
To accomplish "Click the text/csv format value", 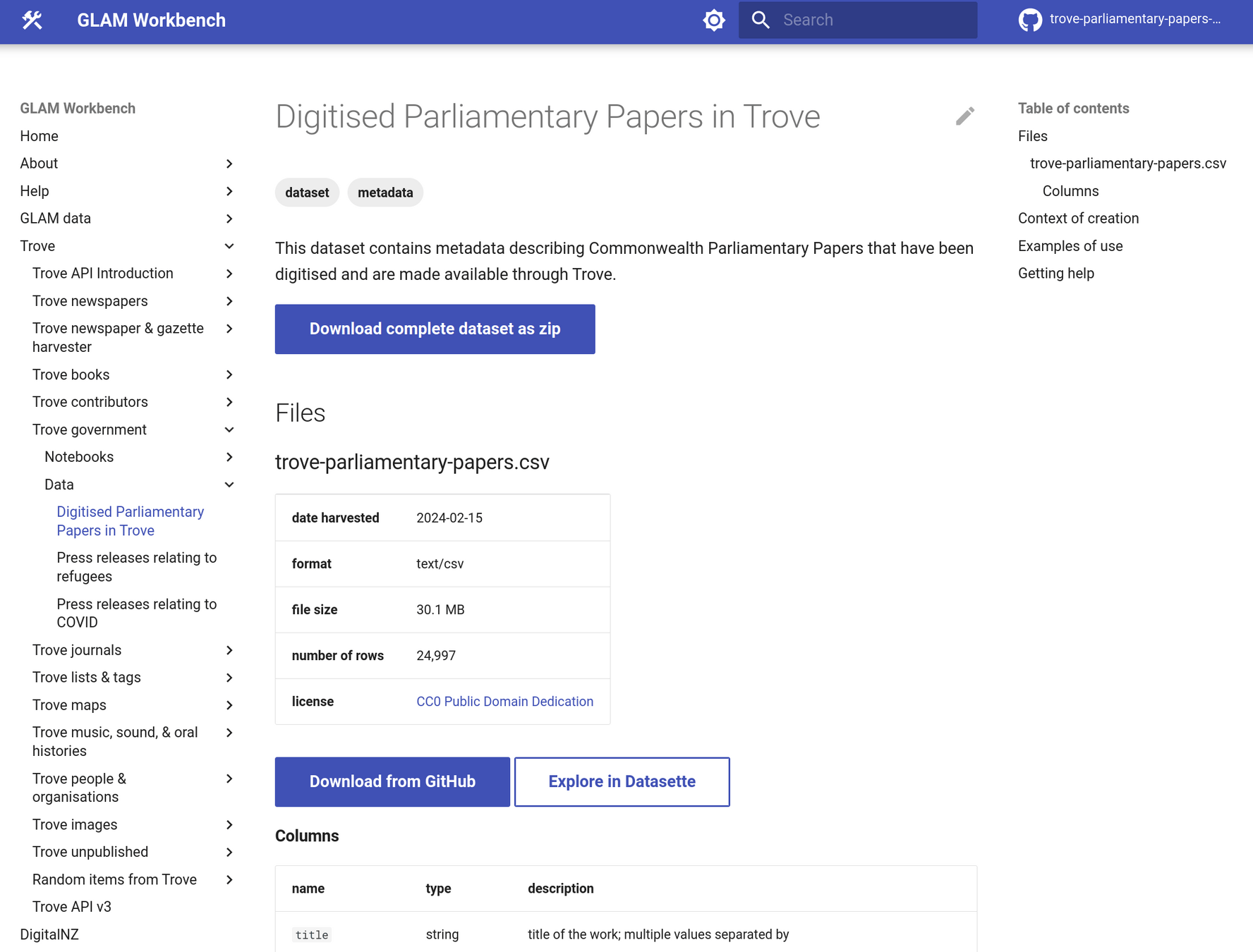I will coord(440,564).
